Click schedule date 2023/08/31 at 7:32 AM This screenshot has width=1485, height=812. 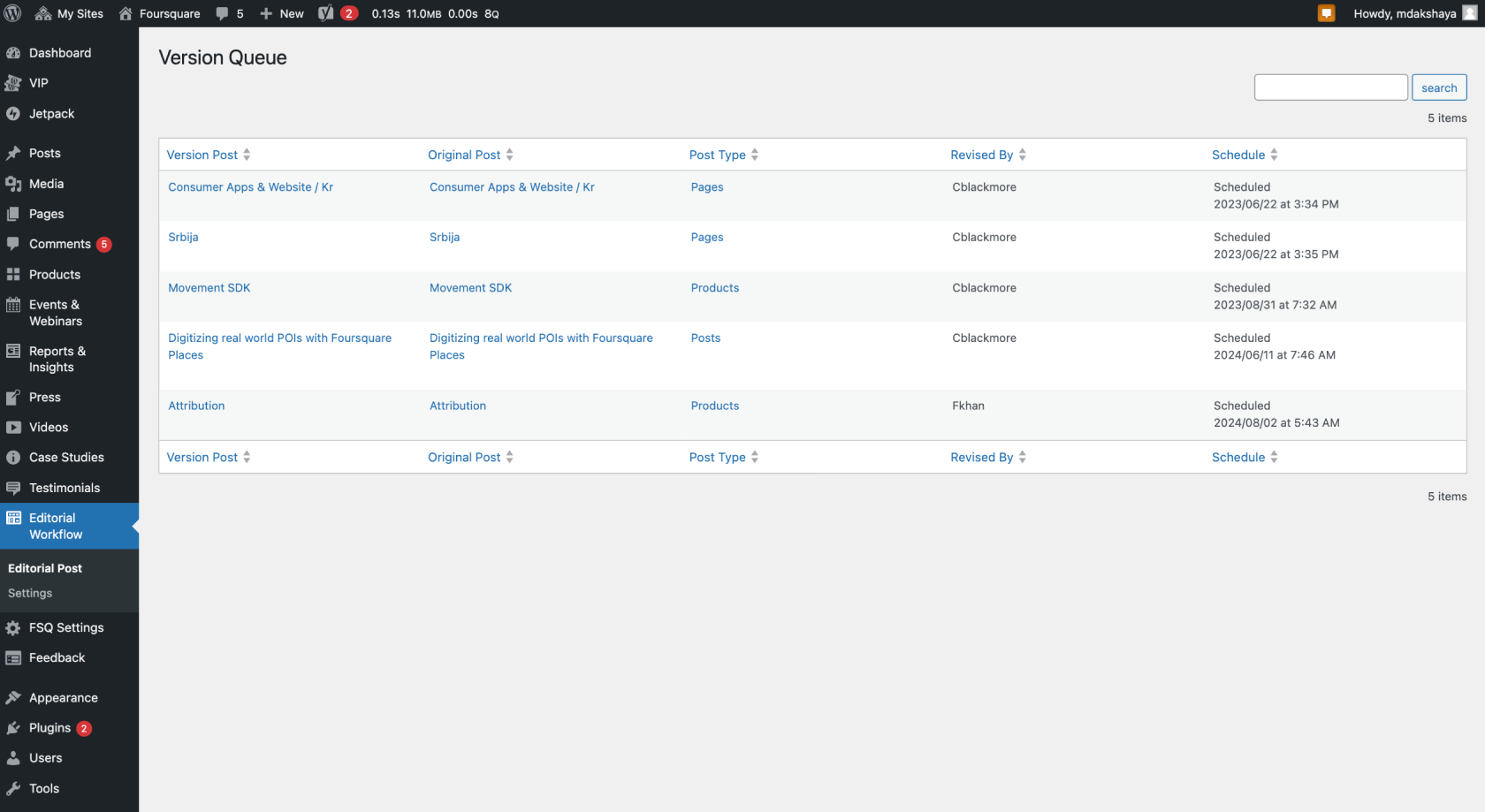click(1275, 304)
